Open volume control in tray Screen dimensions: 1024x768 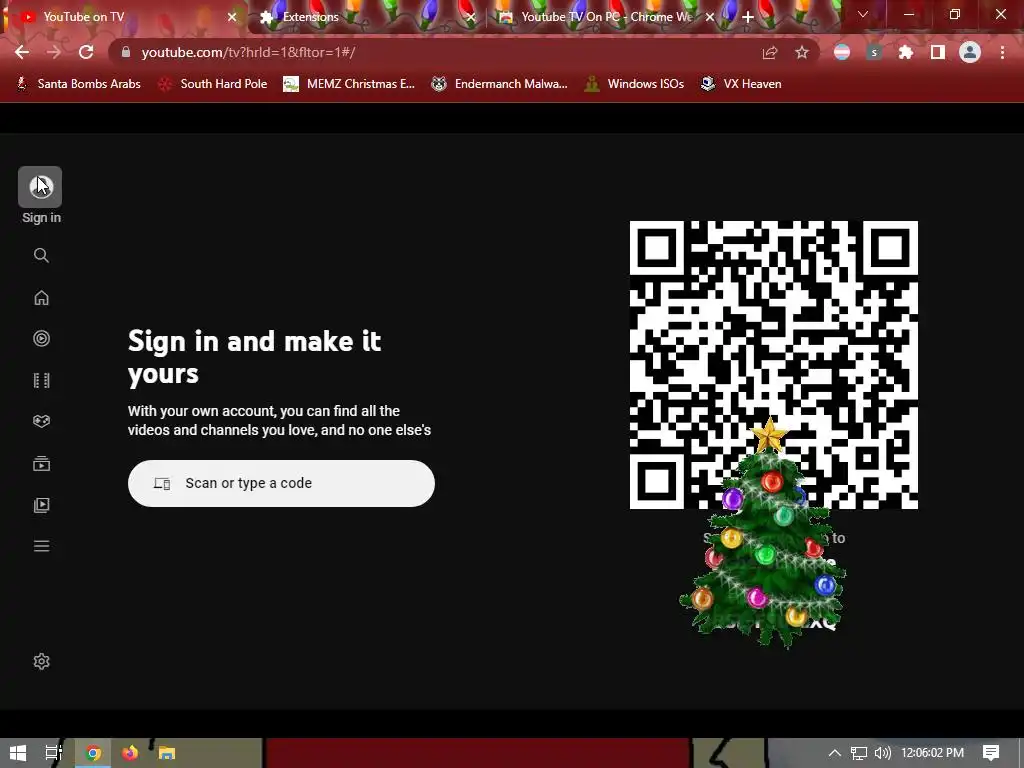point(882,753)
